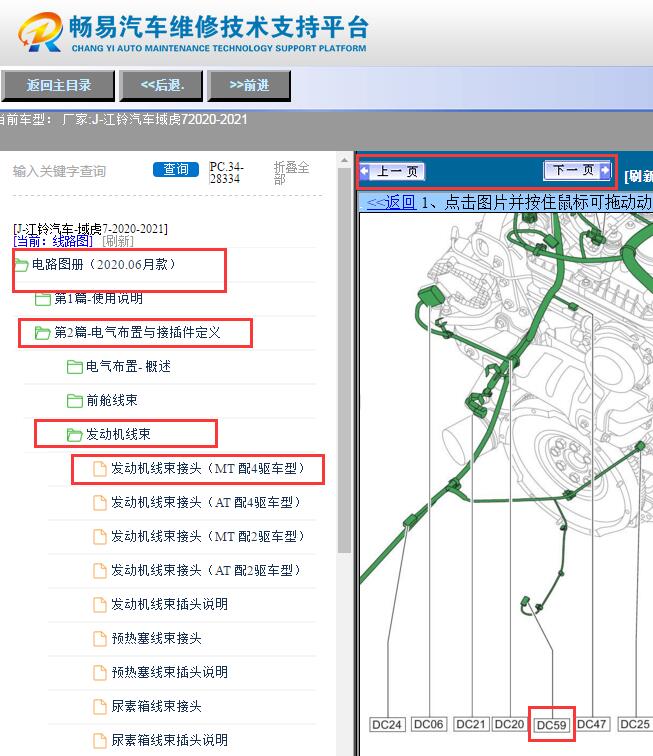Go to next page 下一页
The width and height of the screenshot is (653, 756).
point(577,170)
